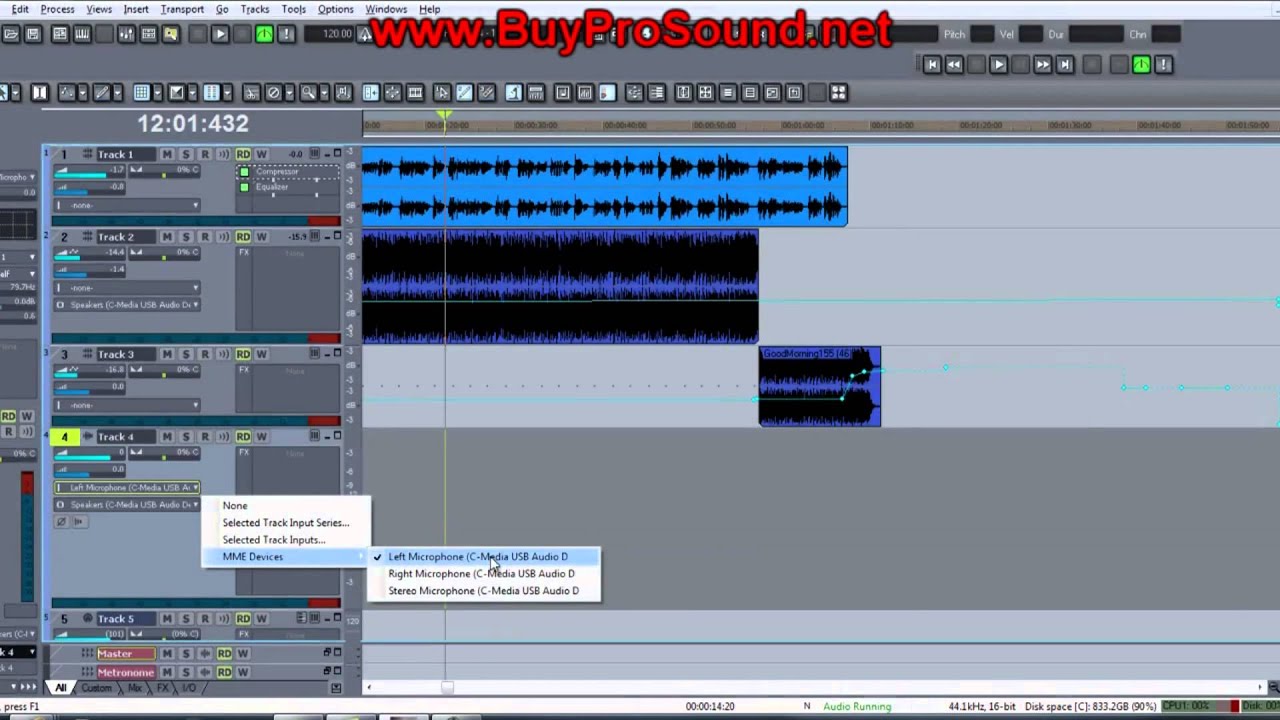The width and height of the screenshot is (1280, 720).
Task: Arm Track 3 for recording with R
Action: point(205,354)
